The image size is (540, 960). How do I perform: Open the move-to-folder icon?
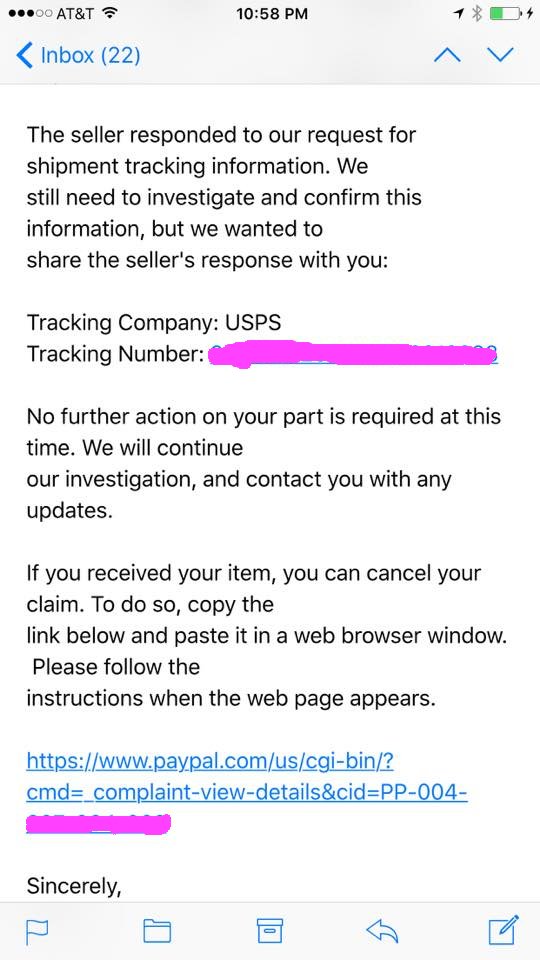[x=157, y=931]
